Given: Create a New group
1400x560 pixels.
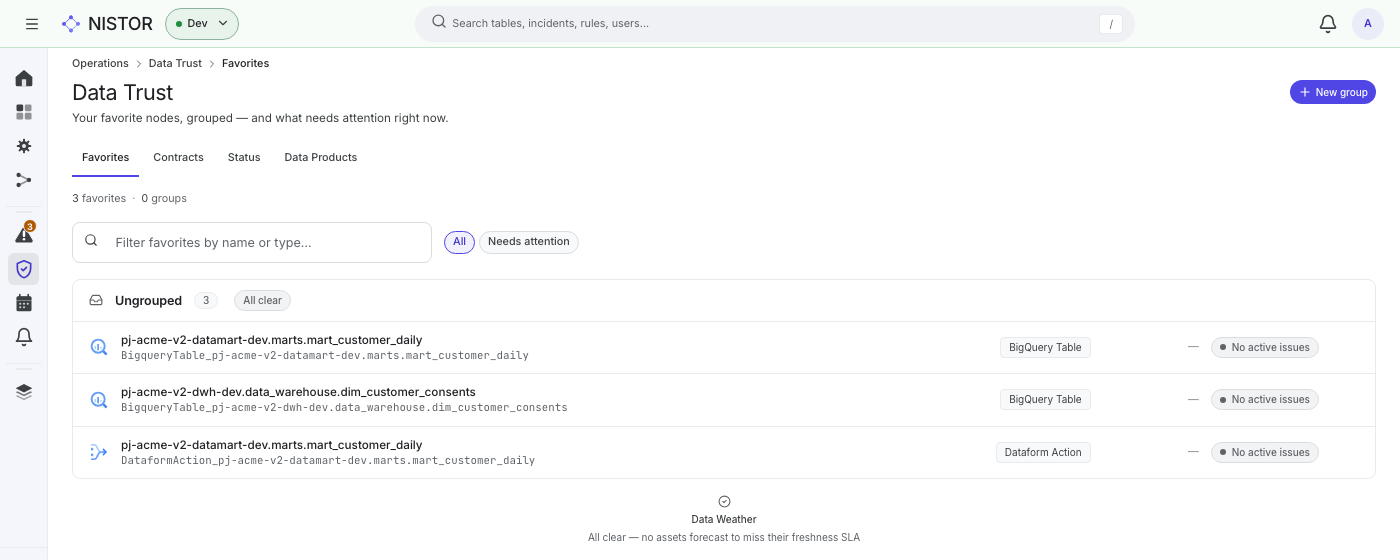Looking at the screenshot, I should click(x=1332, y=92).
